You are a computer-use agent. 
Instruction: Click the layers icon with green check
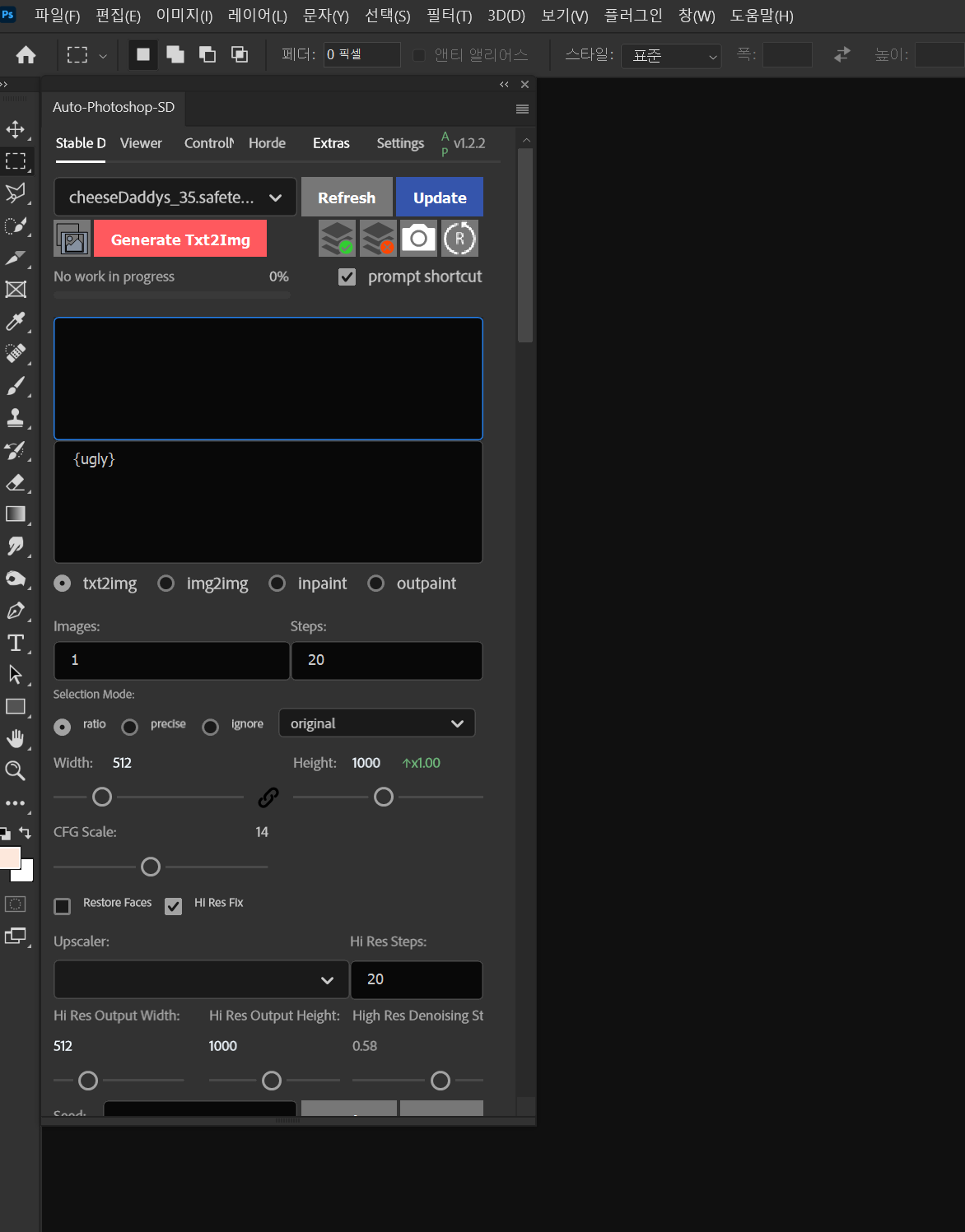[x=338, y=239]
